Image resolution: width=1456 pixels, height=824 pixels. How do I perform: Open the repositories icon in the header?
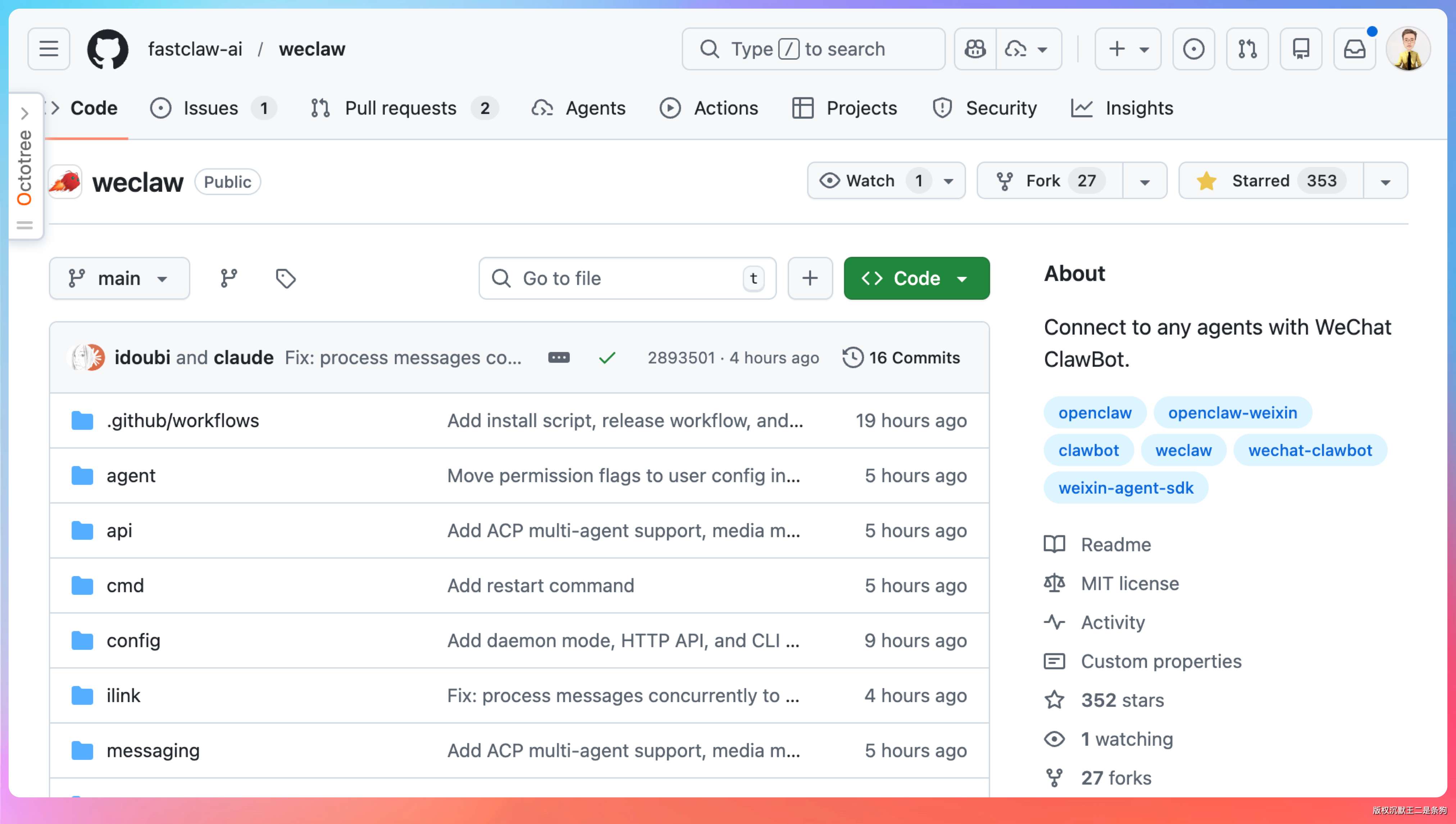[x=1301, y=49]
